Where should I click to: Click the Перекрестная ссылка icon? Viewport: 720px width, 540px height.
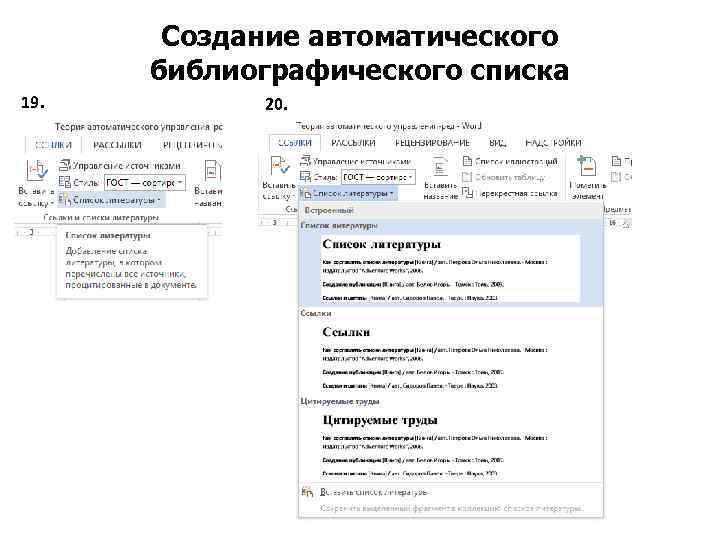[467, 193]
